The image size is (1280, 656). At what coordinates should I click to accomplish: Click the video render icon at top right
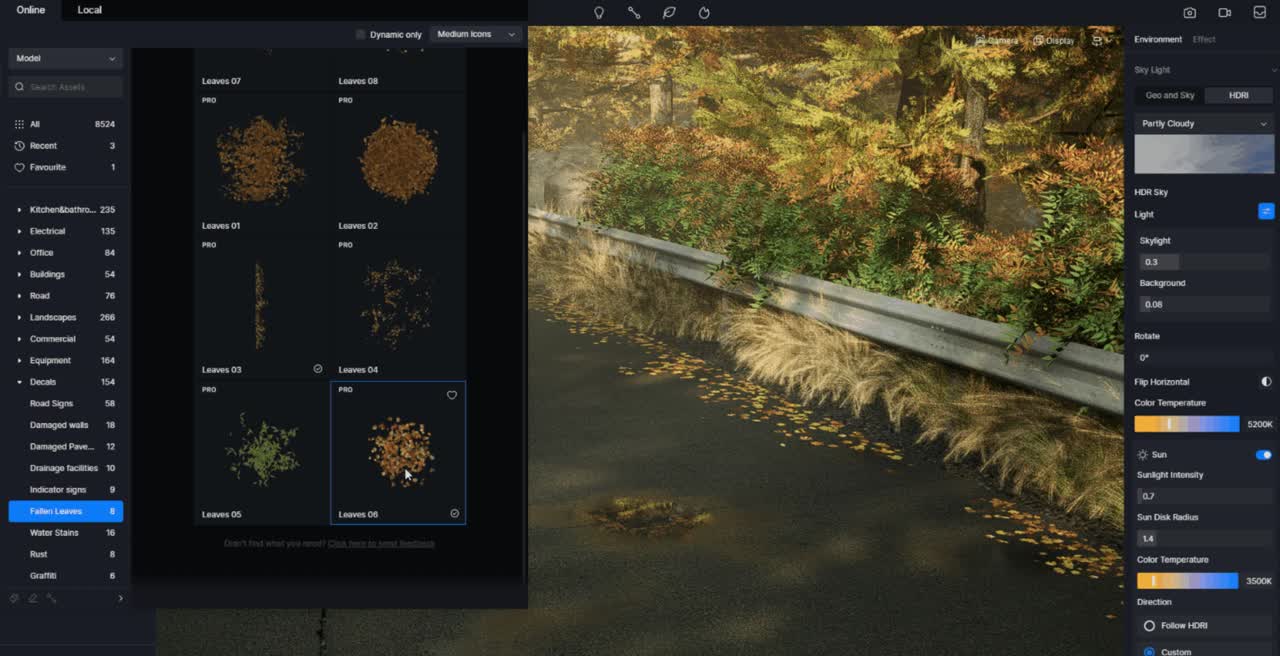[1224, 12]
